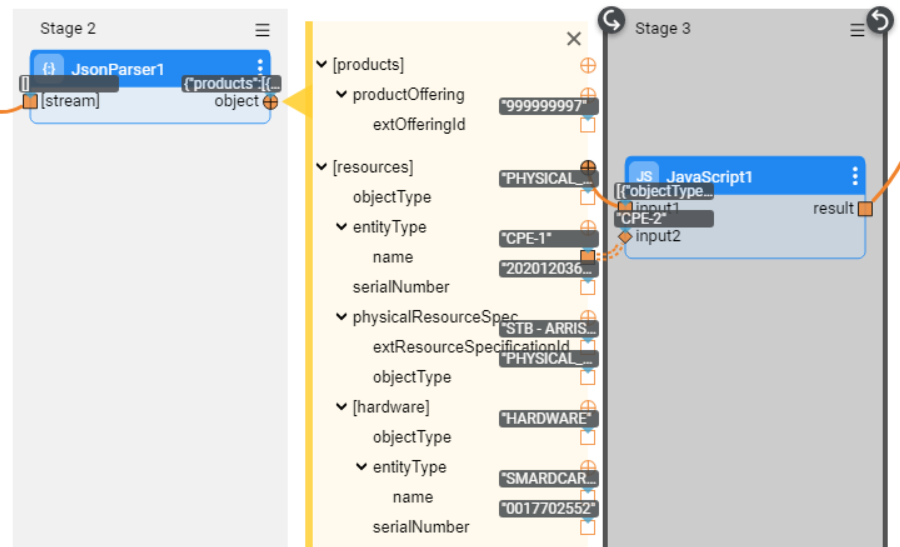The height and width of the screenshot is (547, 900).
Task: Select the physicalResourceSpec tree item
Action: (435, 317)
